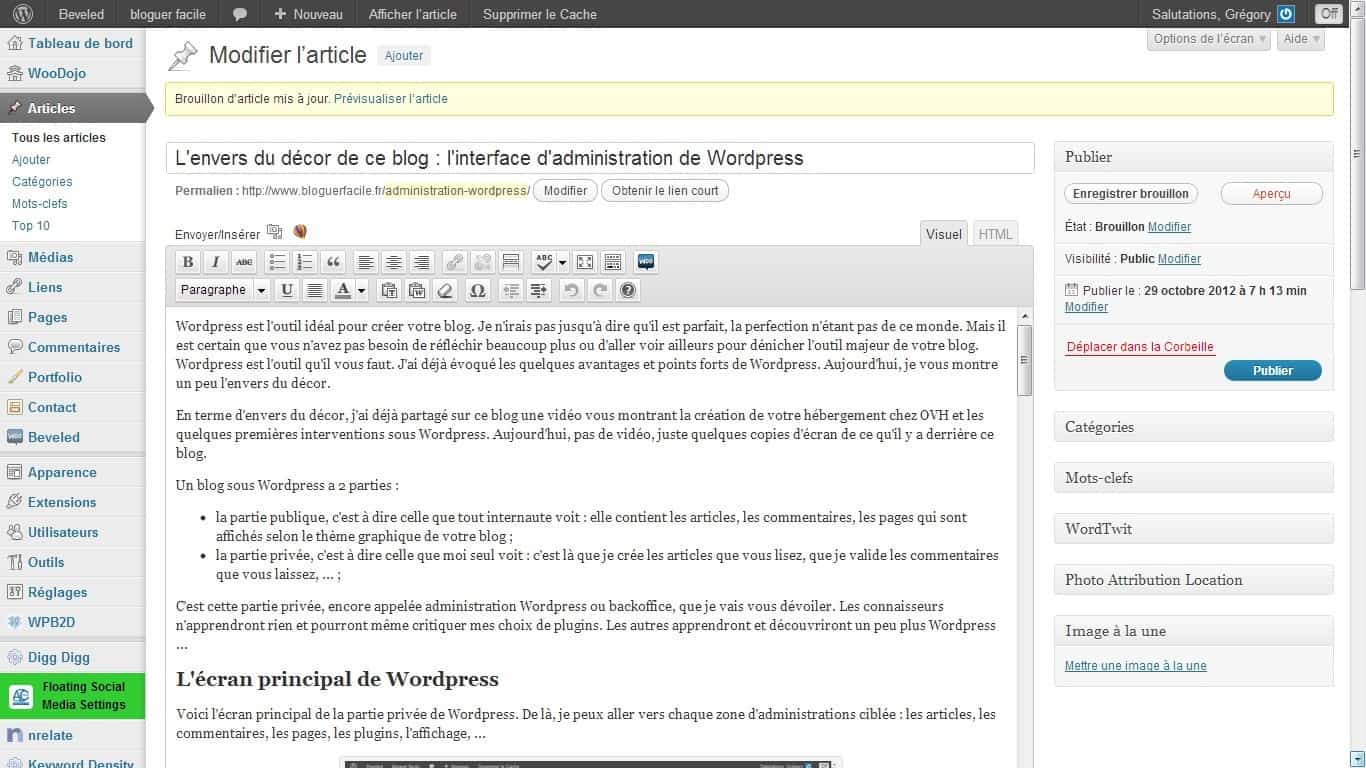Image resolution: width=1366 pixels, height=768 pixels.
Task: Center align the text
Action: click(x=394, y=263)
